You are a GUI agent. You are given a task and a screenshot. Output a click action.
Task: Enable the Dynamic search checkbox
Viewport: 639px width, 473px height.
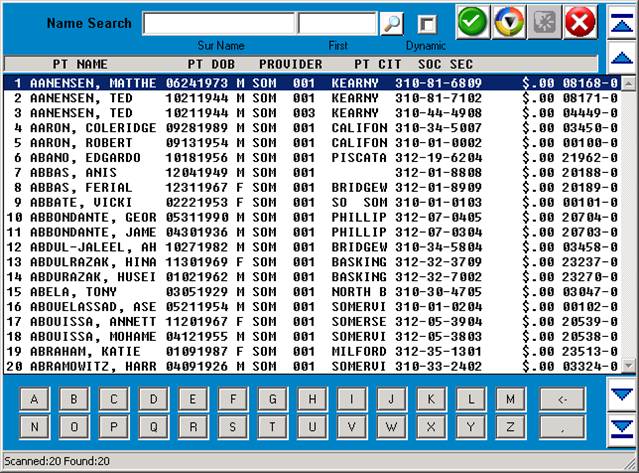[x=427, y=24]
